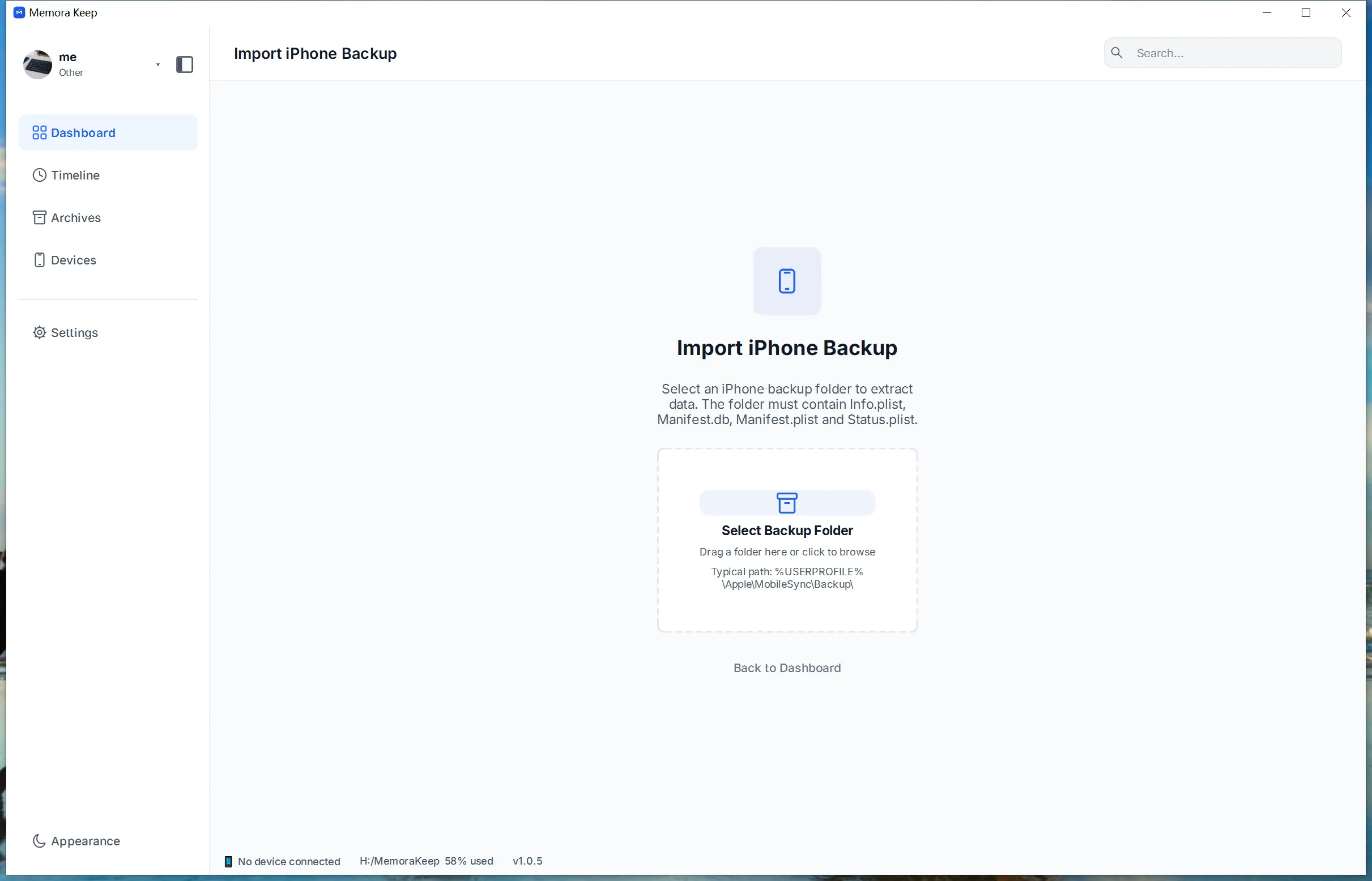This screenshot has width=1372, height=881.
Task: Navigate to the Devices page
Action: point(108,260)
